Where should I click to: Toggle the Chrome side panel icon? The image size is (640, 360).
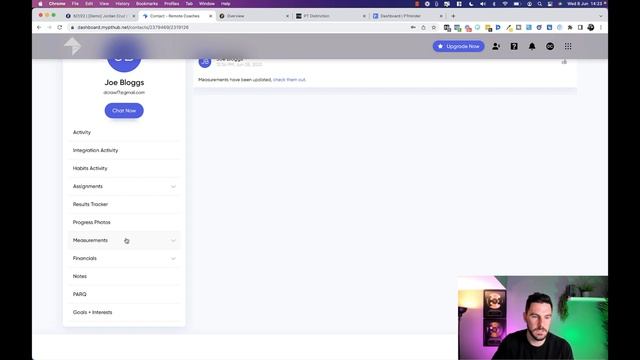(580, 27)
